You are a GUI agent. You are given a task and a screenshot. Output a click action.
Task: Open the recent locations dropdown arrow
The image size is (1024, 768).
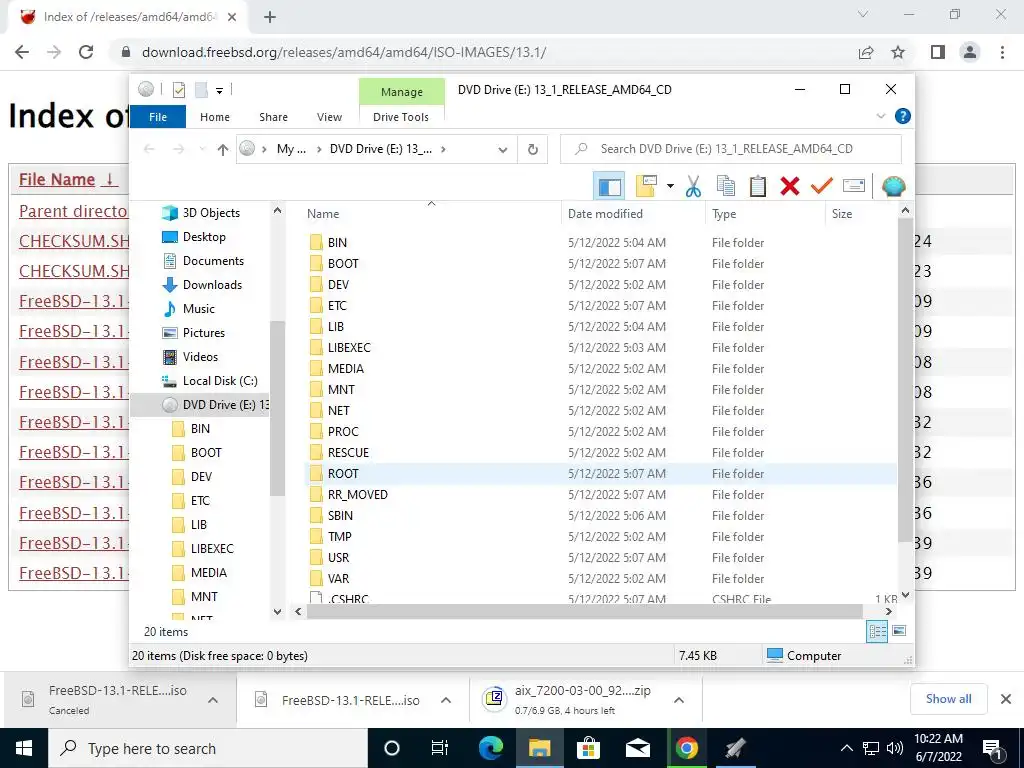[x=202, y=150]
